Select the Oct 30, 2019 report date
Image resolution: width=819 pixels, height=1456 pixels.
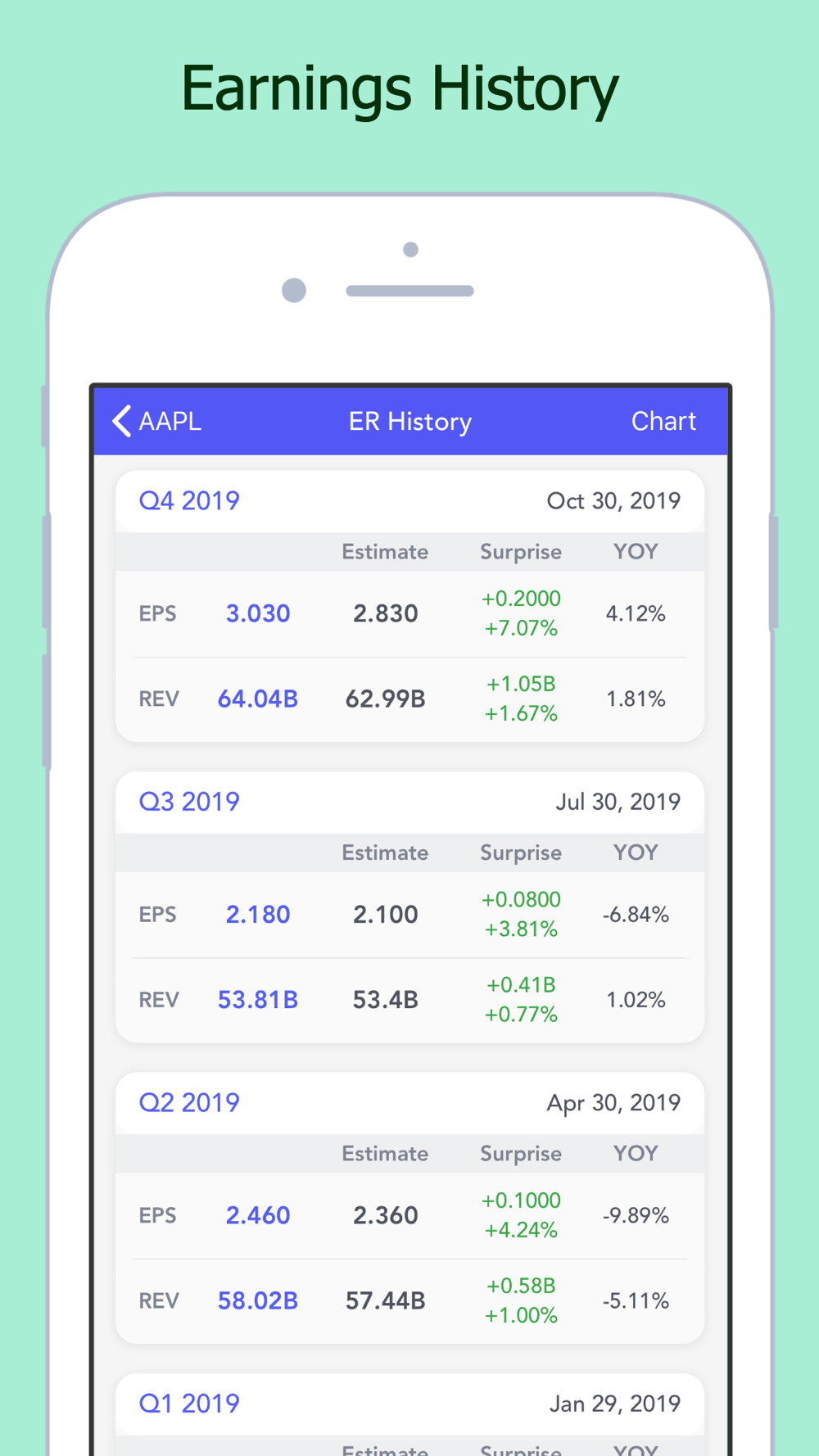(x=613, y=501)
